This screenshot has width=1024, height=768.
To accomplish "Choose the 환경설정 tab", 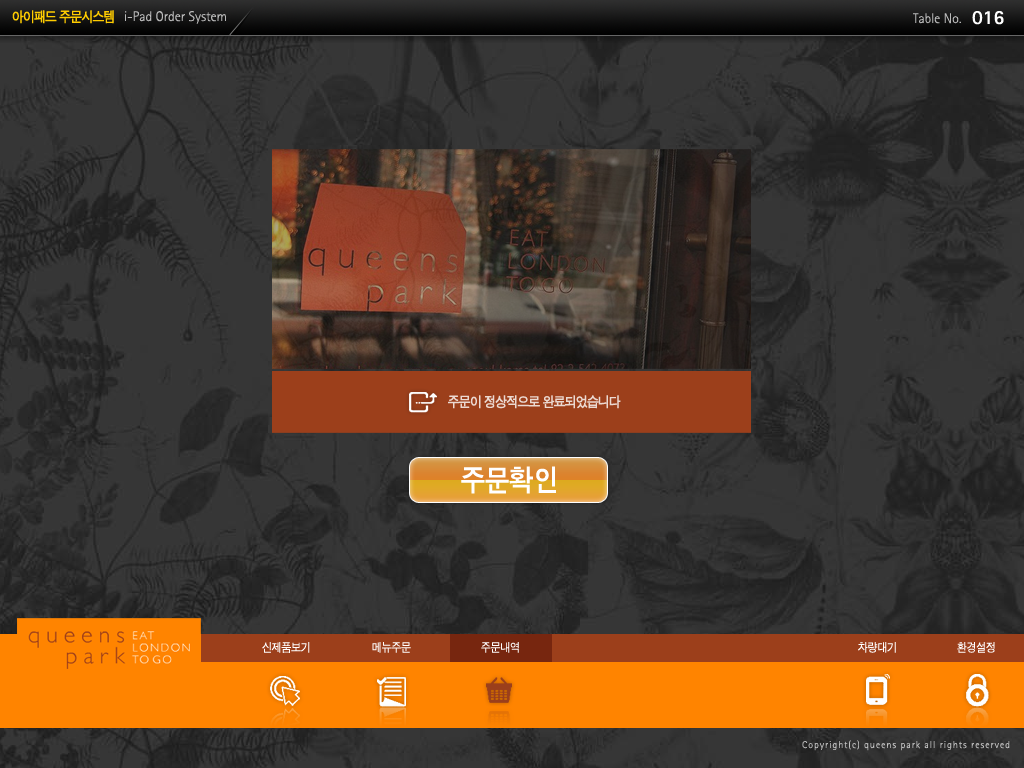I will pos(976,648).
